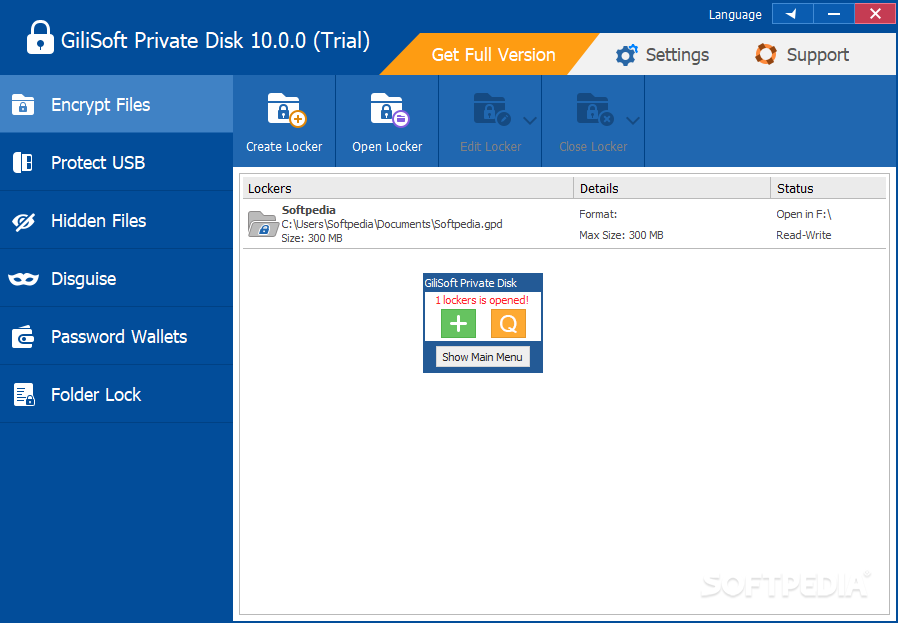The width and height of the screenshot is (898, 623).
Task: Click the GiliSoft Private Disk popup title
Action: (x=471, y=283)
